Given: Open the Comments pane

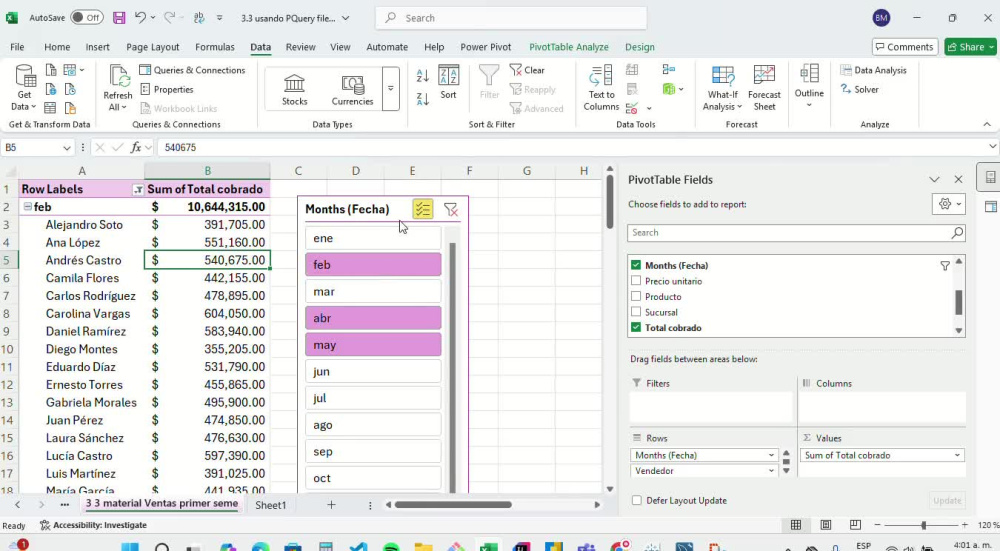Looking at the screenshot, I should pyautogui.click(x=904, y=47).
